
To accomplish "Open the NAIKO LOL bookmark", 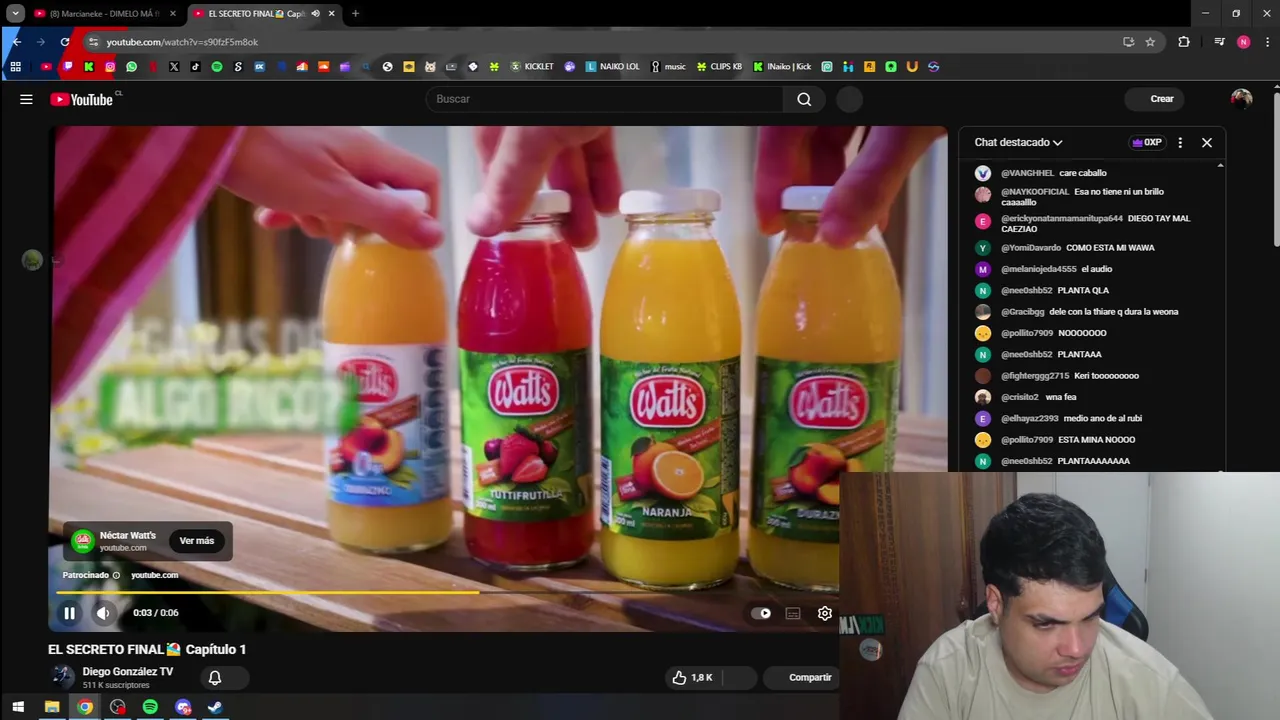I will [612, 67].
